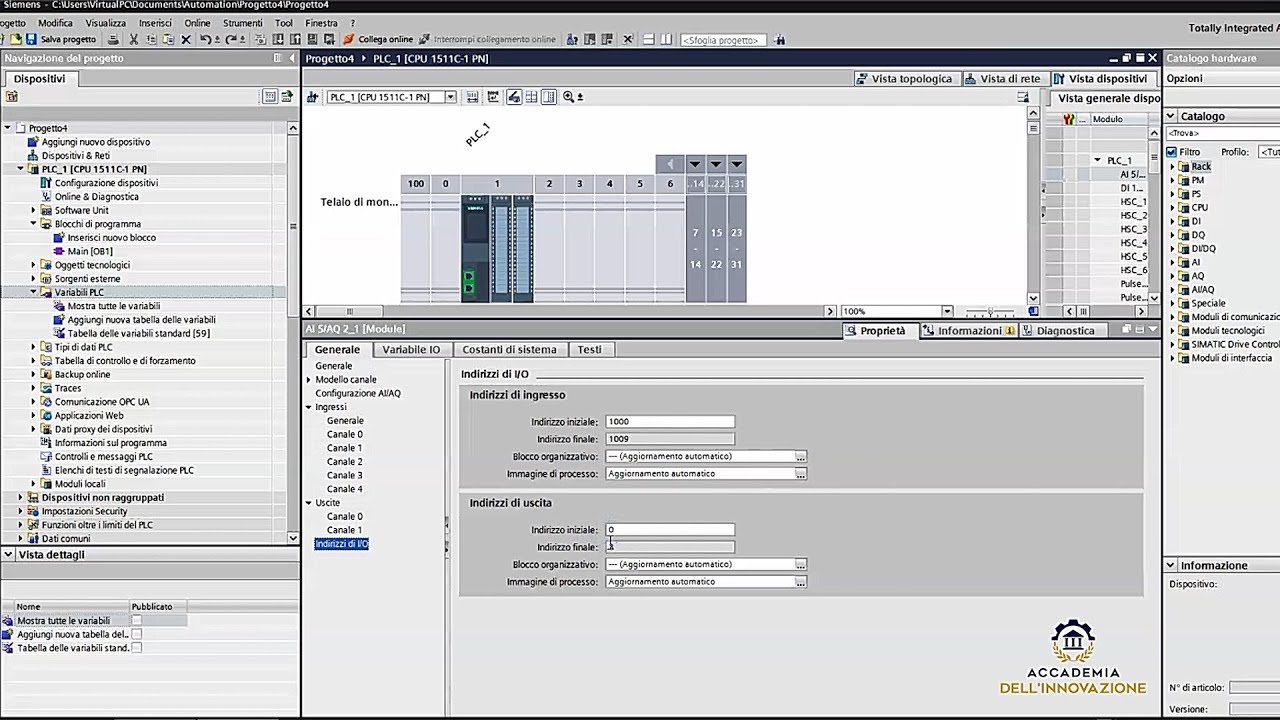Click the zoom magnifier icon in device view
The height and width of the screenshot is (720, 1280).
pos(569,97)
